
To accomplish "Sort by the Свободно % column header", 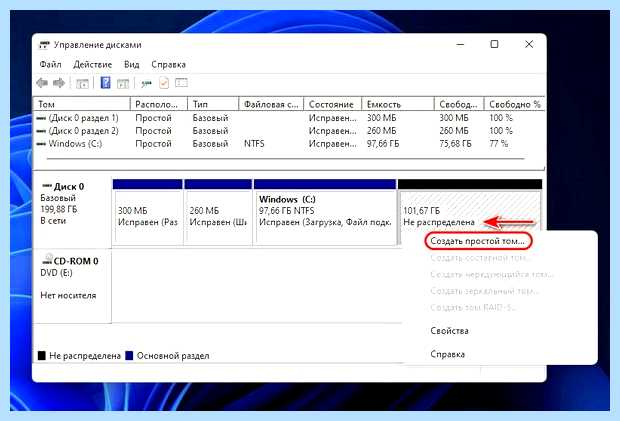I will click(514, 104).
